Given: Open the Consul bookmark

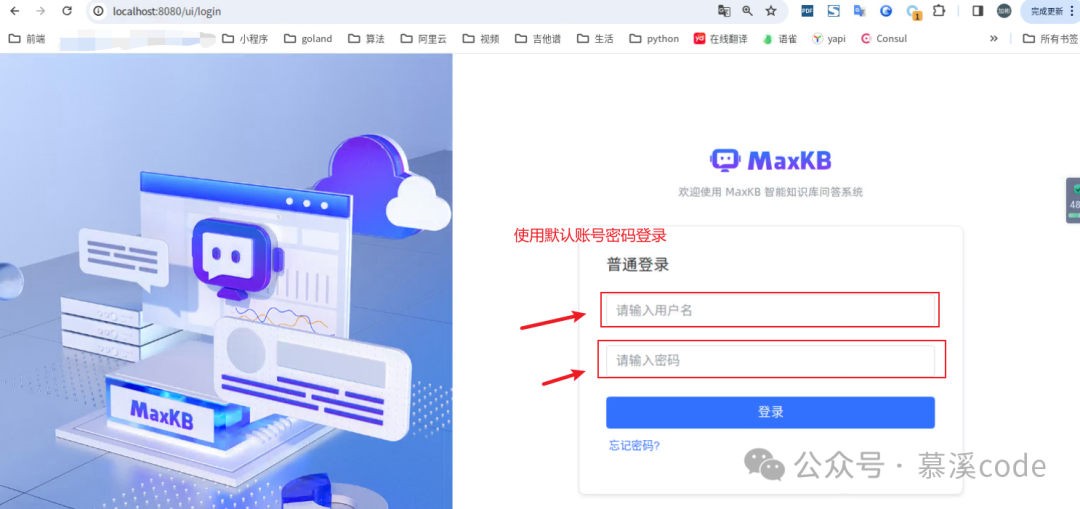Looking at the screenshot, I should tap(884, 39).
